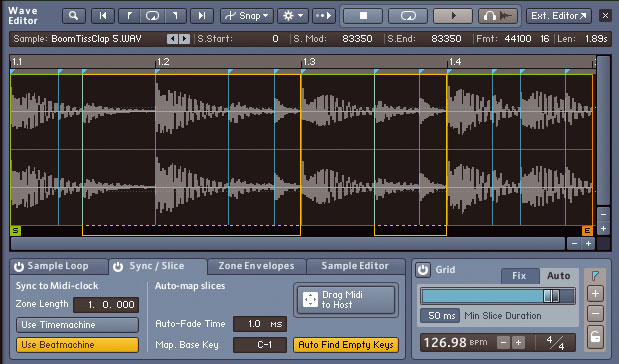Screen dimensions: 619x364
Task: Increase tempo with plus button
Action: click(518, 343)
